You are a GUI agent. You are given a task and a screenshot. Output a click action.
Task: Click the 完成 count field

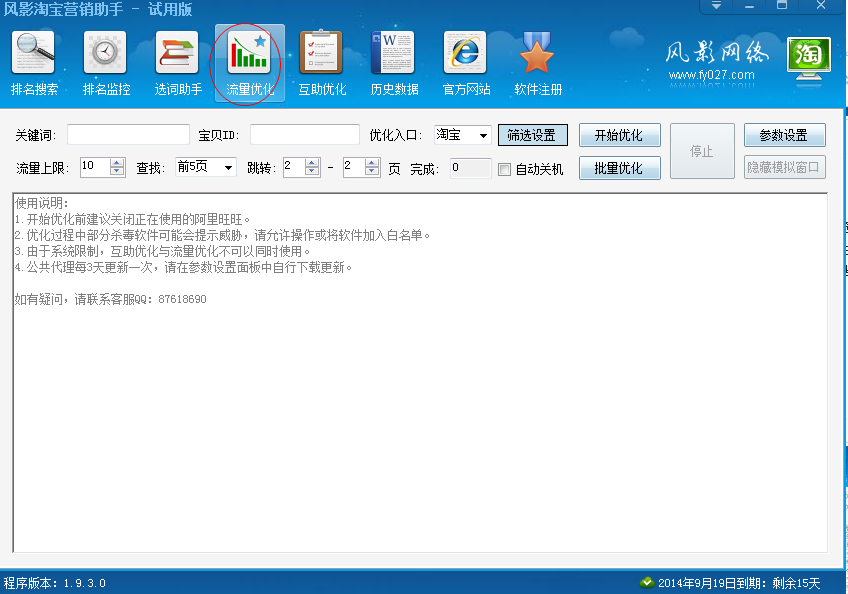click(471, 168)
